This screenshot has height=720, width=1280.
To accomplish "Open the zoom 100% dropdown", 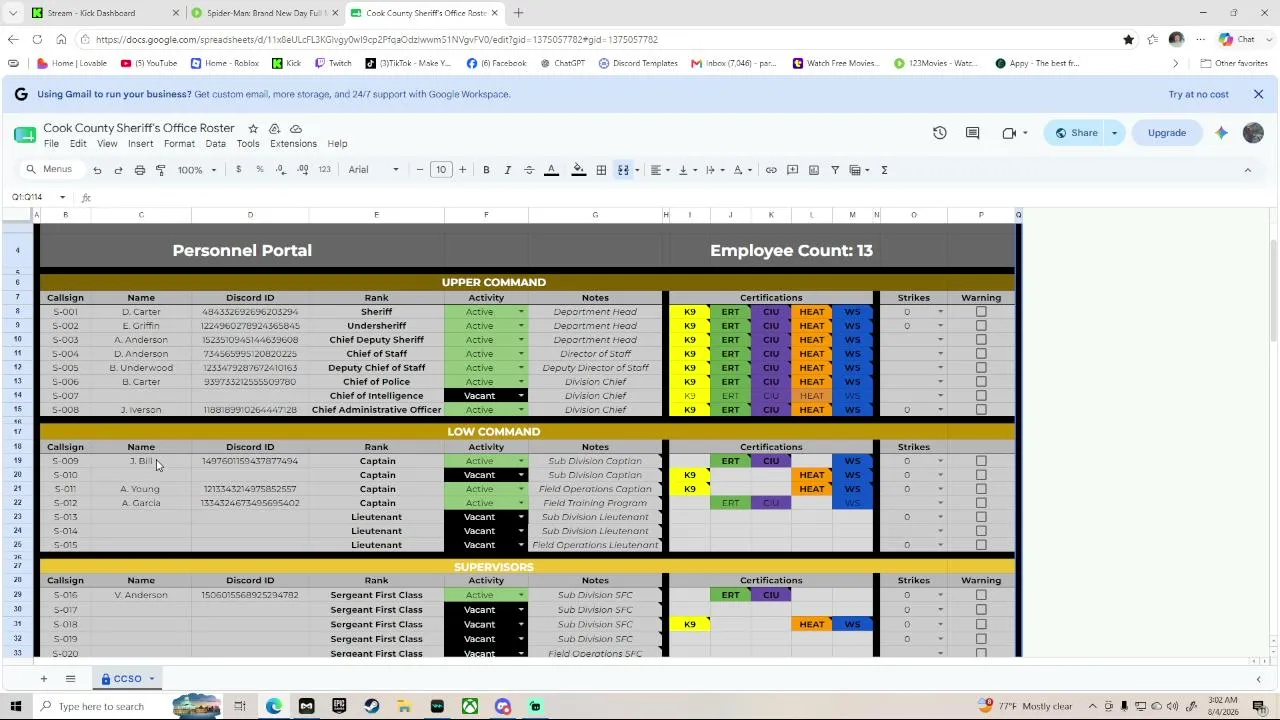I will [x=197, y=170].
